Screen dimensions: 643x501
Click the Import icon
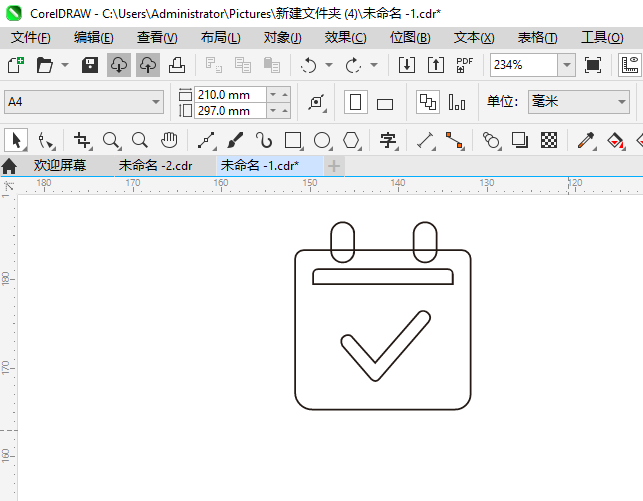pyautogui.click(x=407, y=65)
